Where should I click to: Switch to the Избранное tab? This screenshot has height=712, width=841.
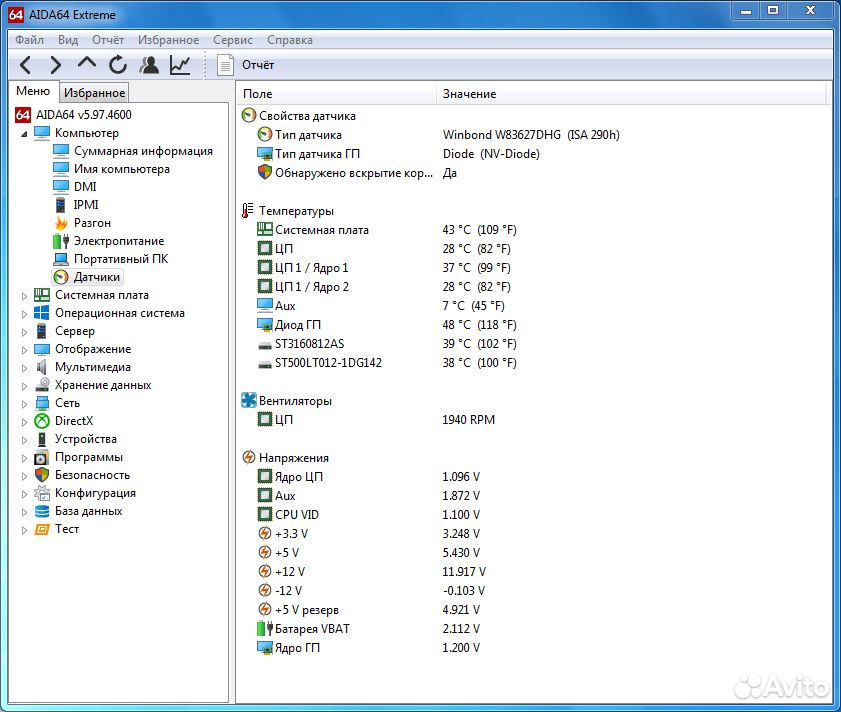click(94, 93)
